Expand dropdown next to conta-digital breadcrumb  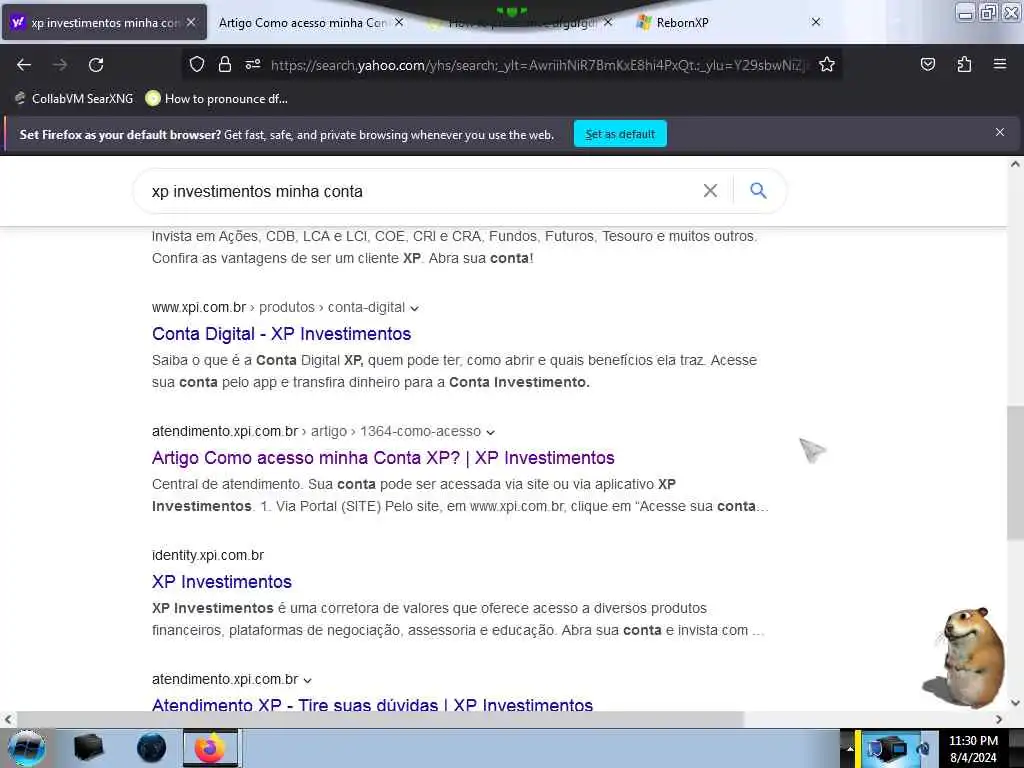pos(414,308)
